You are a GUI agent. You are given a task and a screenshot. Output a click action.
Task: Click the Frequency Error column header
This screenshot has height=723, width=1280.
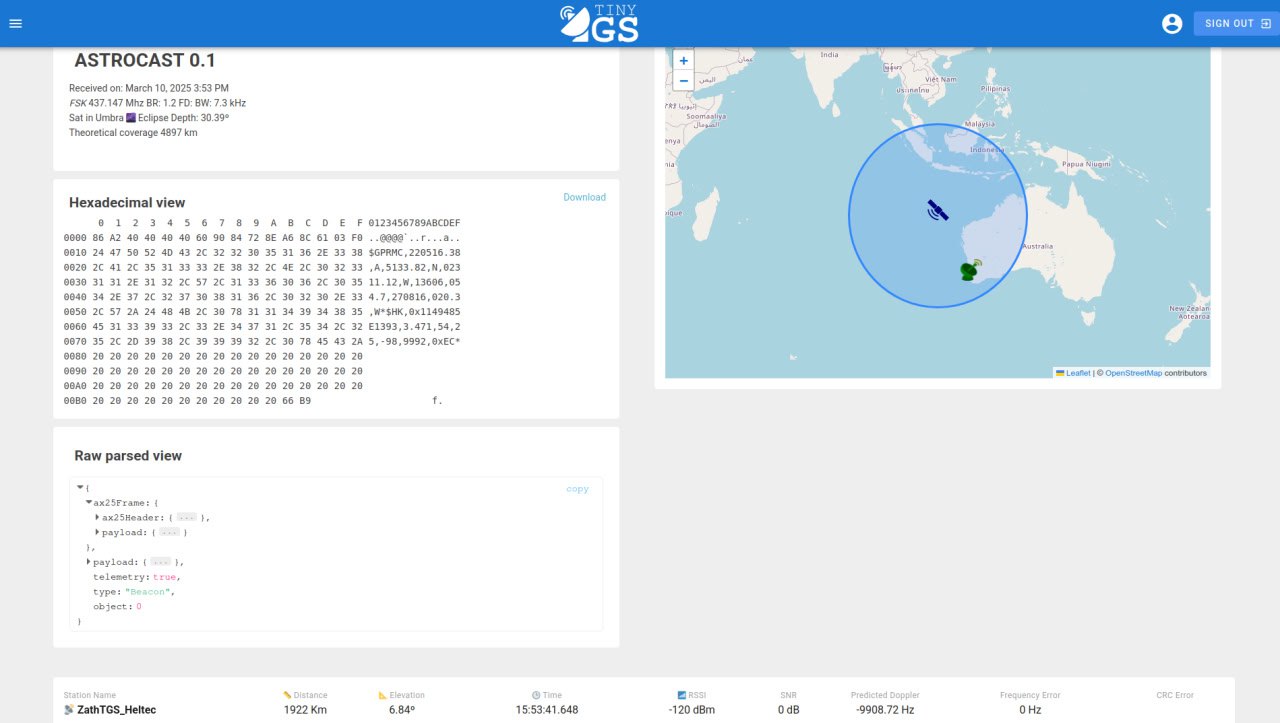(x=1030, y=695)
